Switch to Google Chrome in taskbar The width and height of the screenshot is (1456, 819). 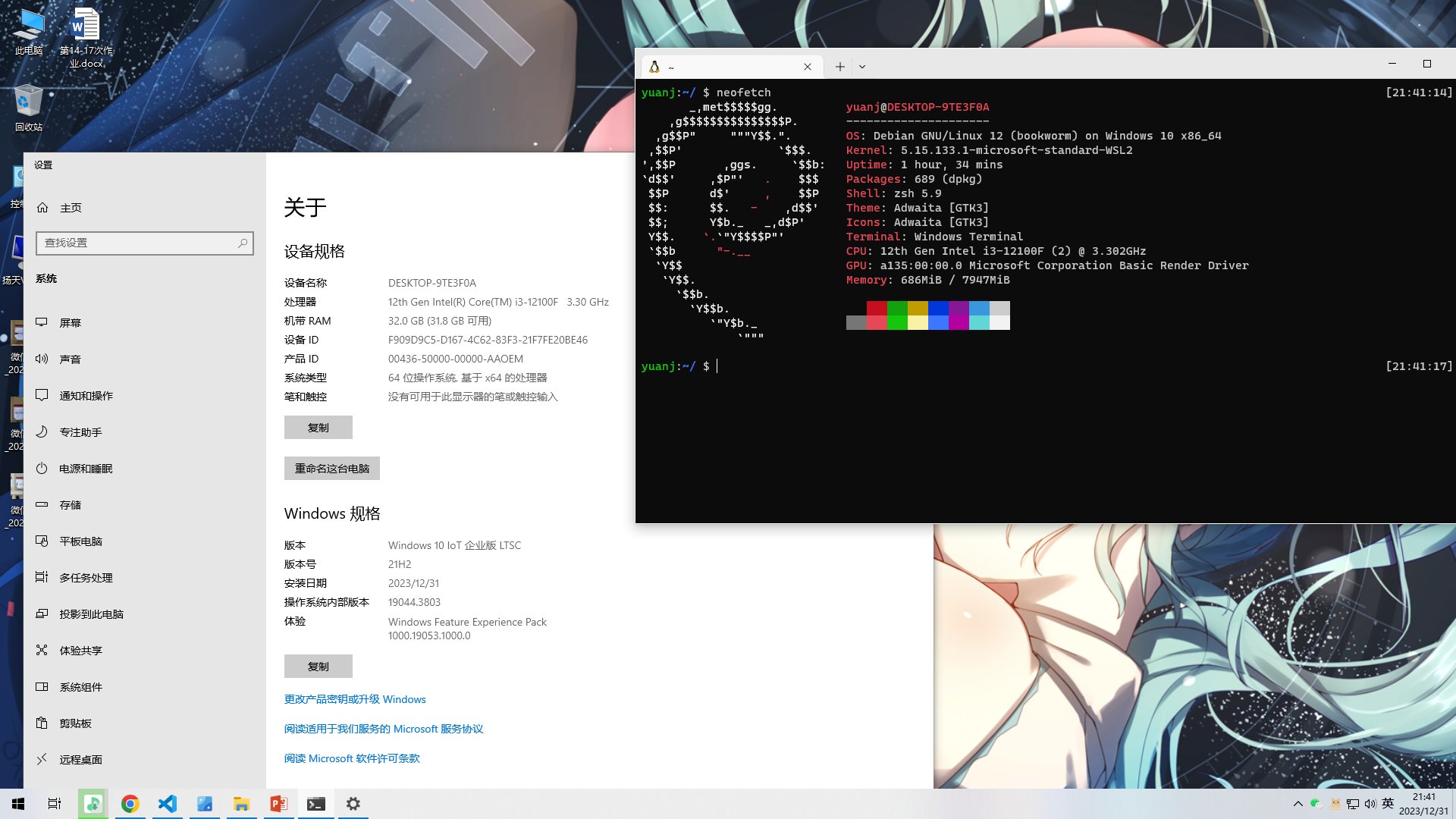(130, 804)
